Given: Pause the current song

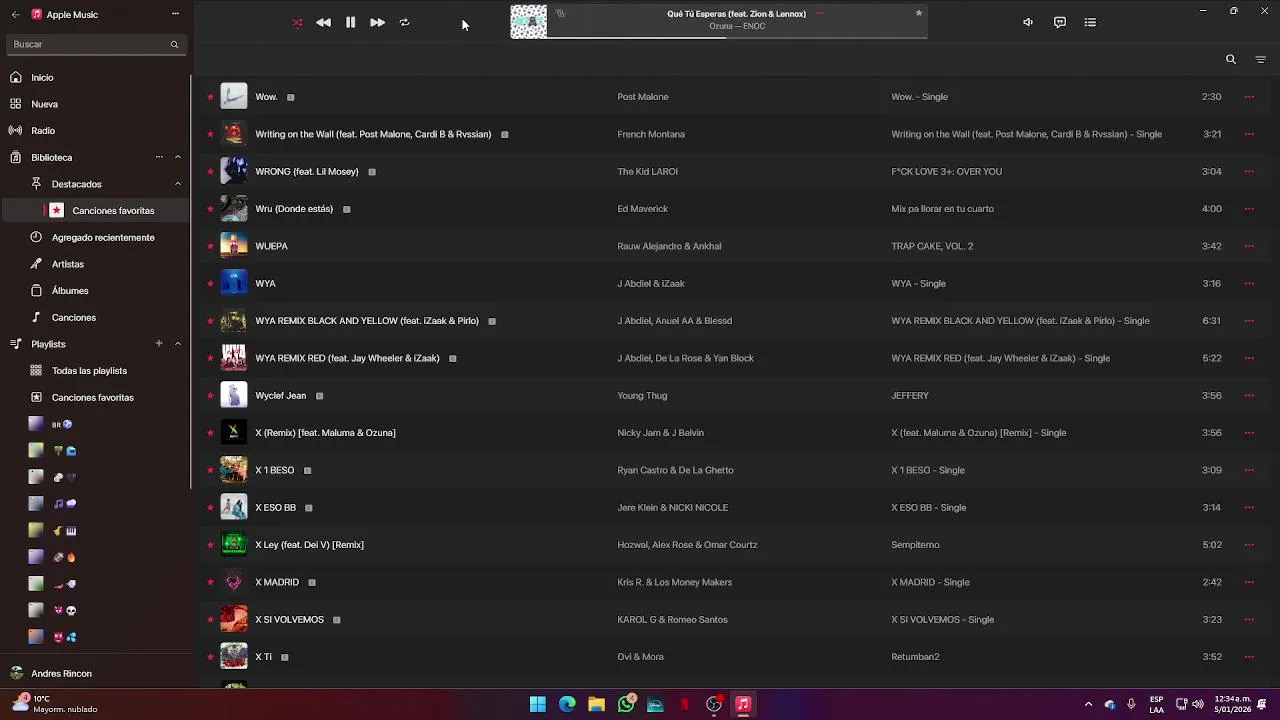Looking at the screenshot, I should coord(350,22).
